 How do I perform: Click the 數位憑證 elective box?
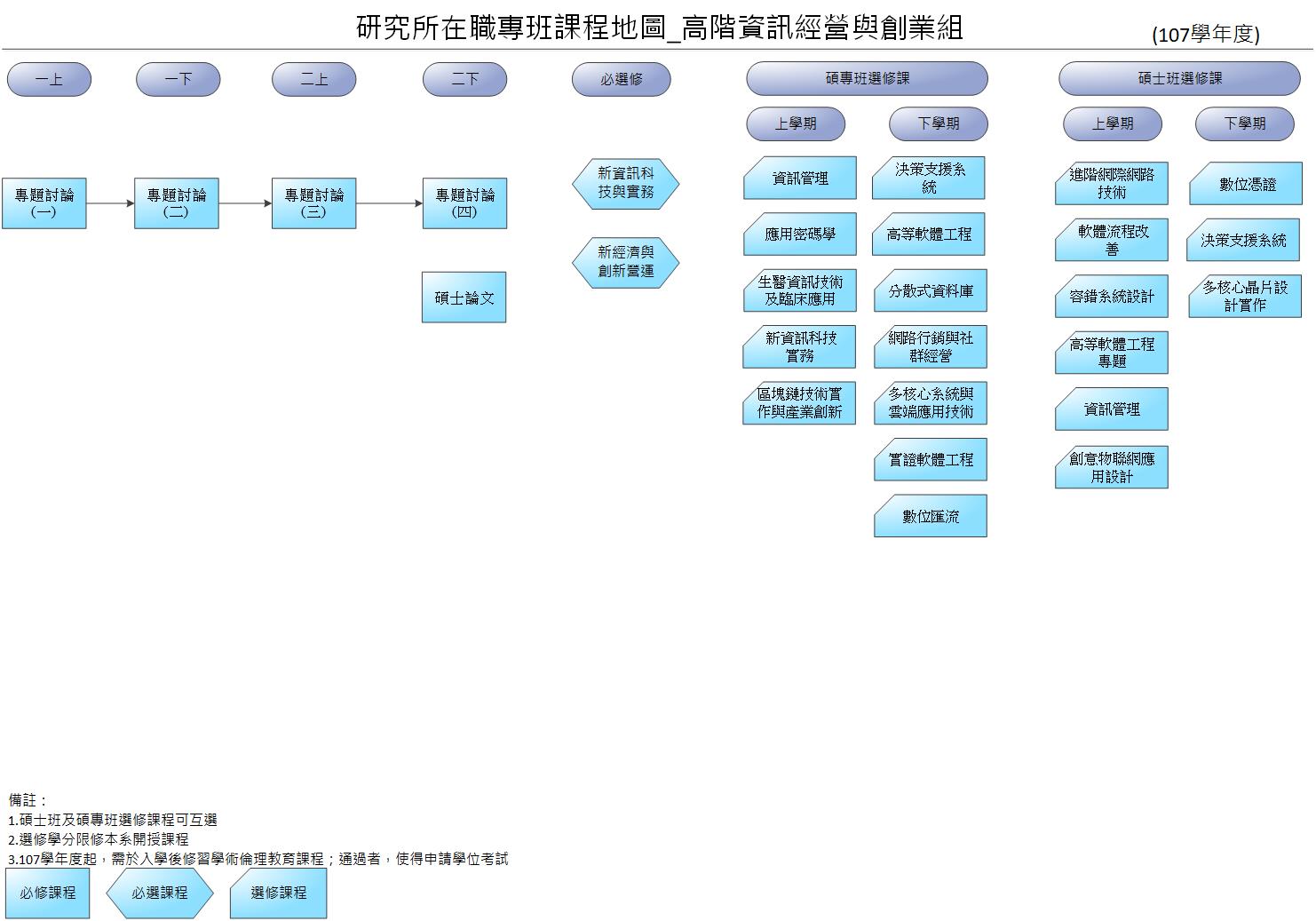point(1246,185)
